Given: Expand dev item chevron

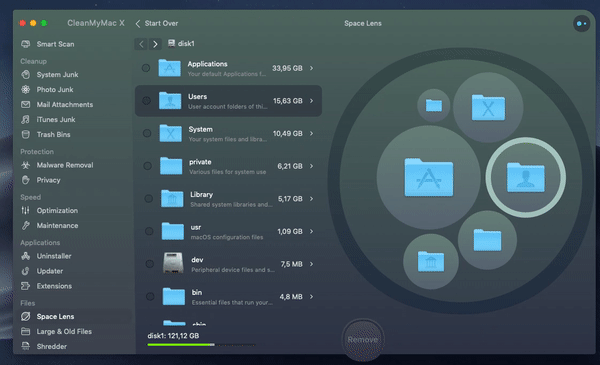Looking at the screenshot, I should pyautogui.click(x=311, y=264).
